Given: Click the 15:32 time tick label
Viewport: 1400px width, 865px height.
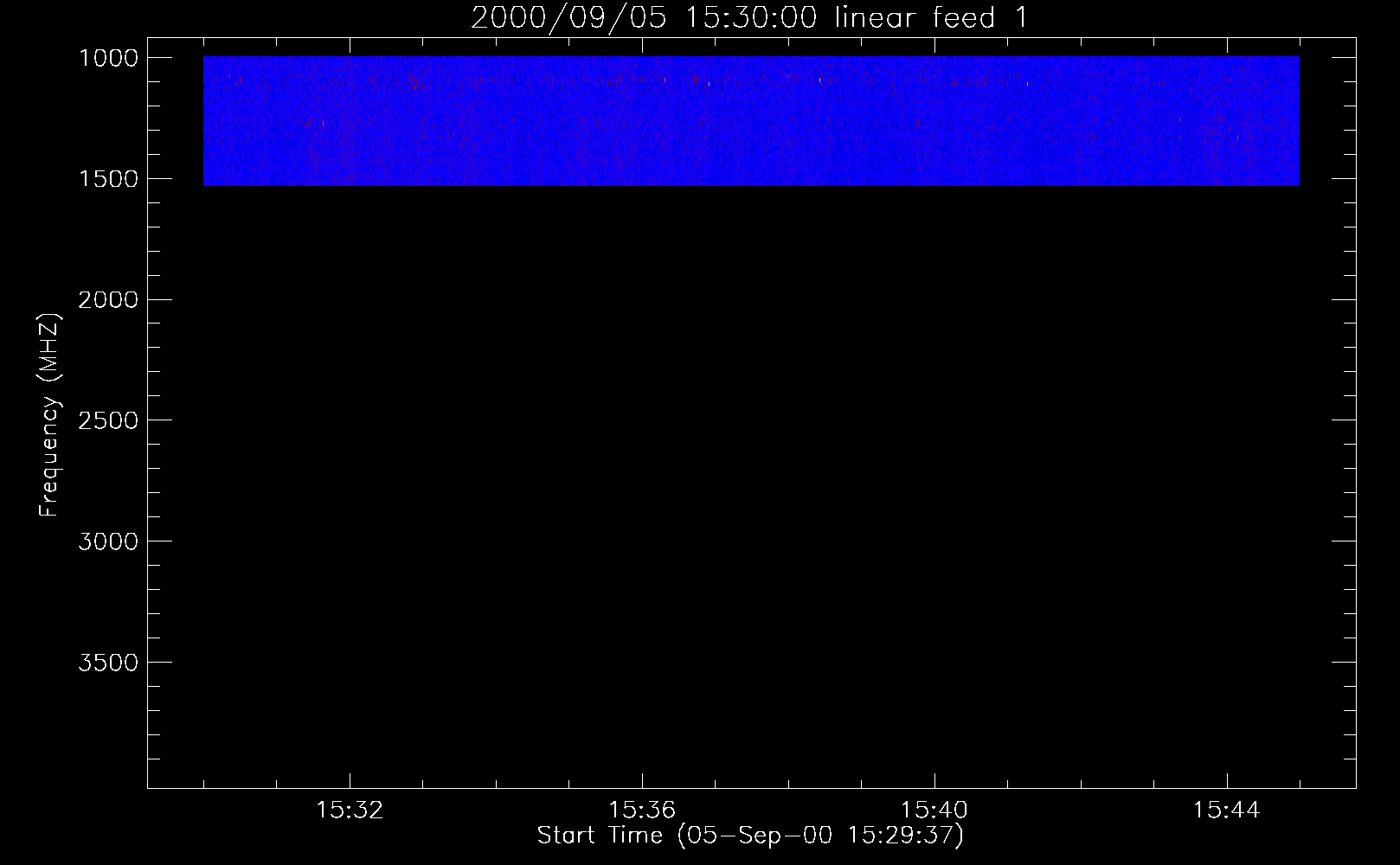Looking at the screenshot, I should point(350,811).
